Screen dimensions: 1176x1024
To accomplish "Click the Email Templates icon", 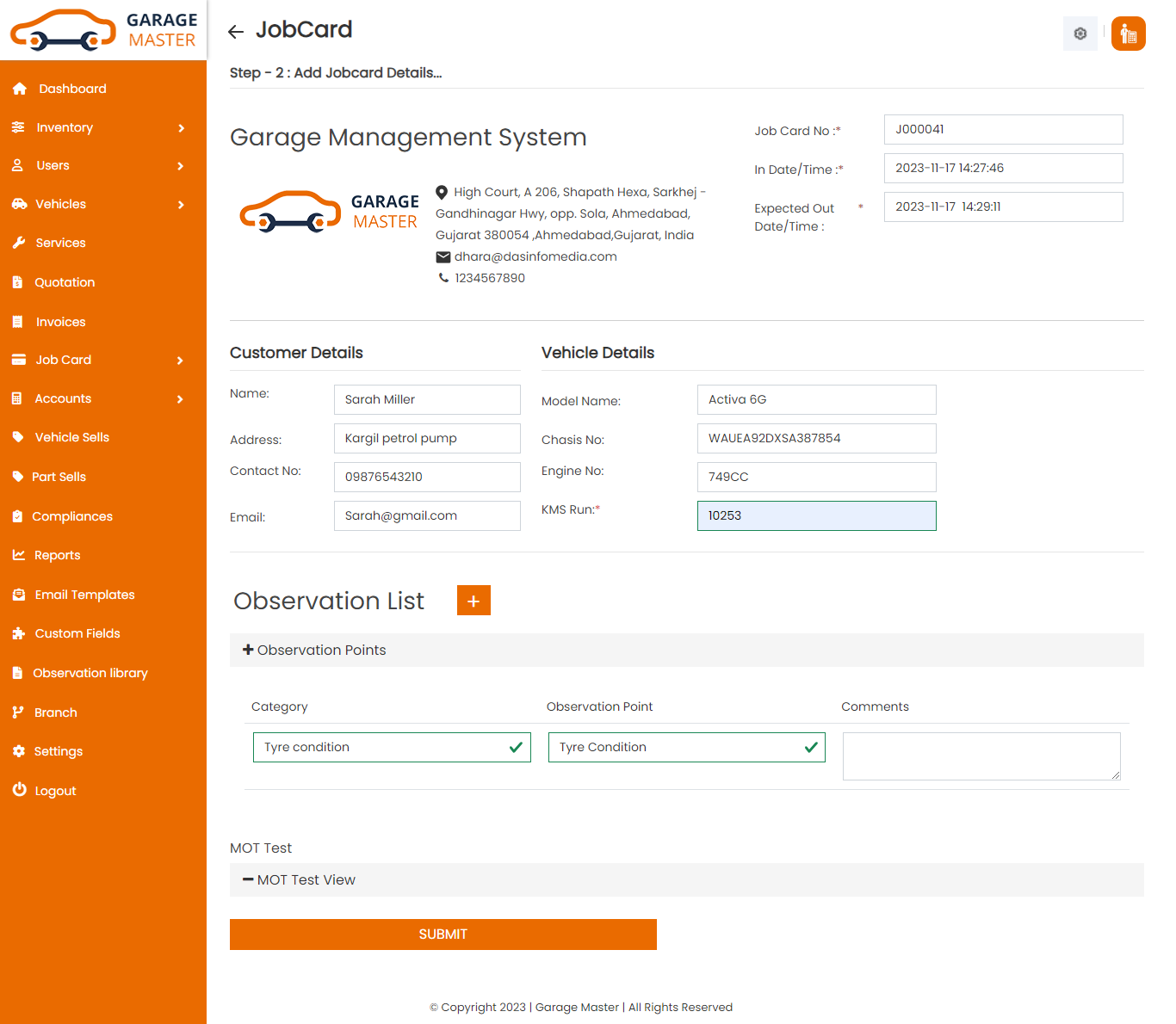I will tap(18, 595).
